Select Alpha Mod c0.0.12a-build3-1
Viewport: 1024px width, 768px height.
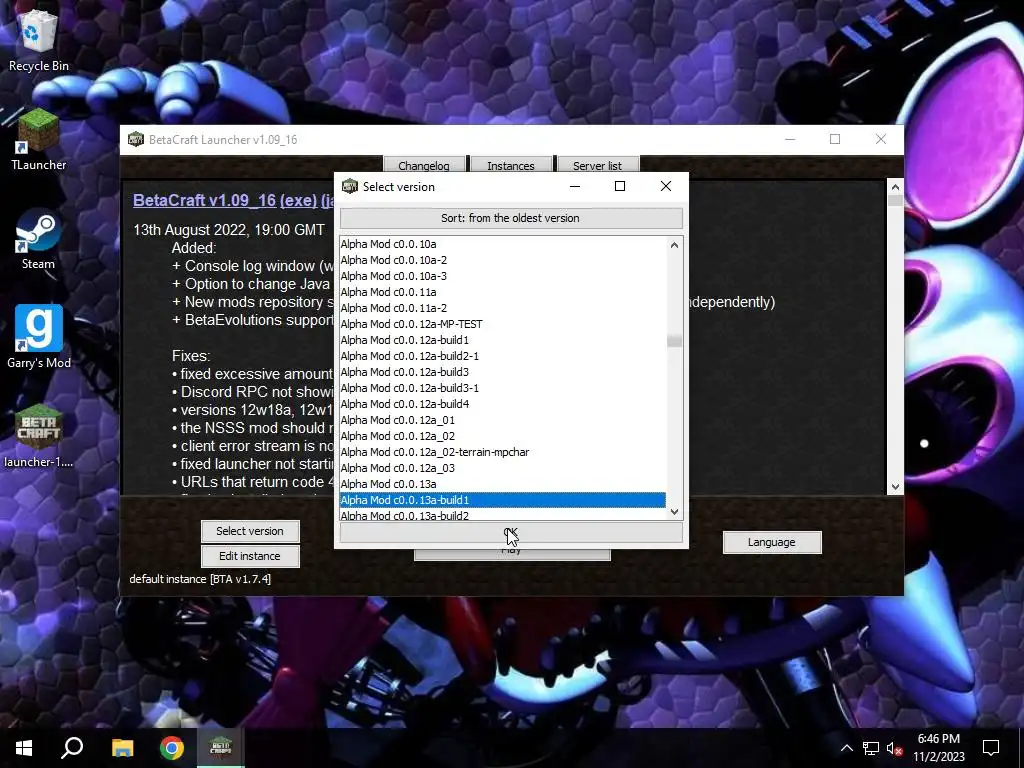503,388
